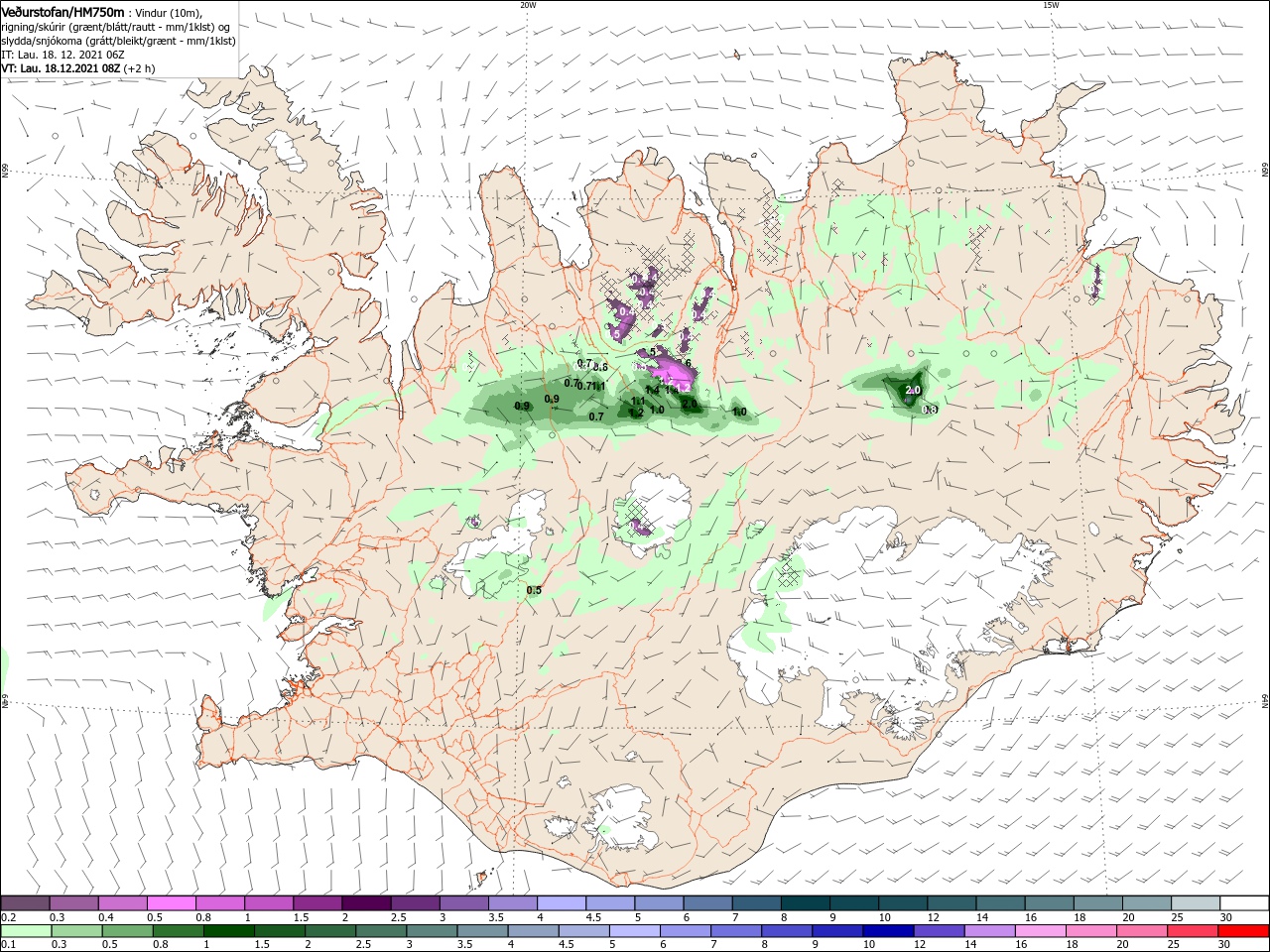Click the initial time line 'IT: Lau. 18. 12. 2021 06Z'
Viewport: 1270px width, 952px height.
point(63,55)
